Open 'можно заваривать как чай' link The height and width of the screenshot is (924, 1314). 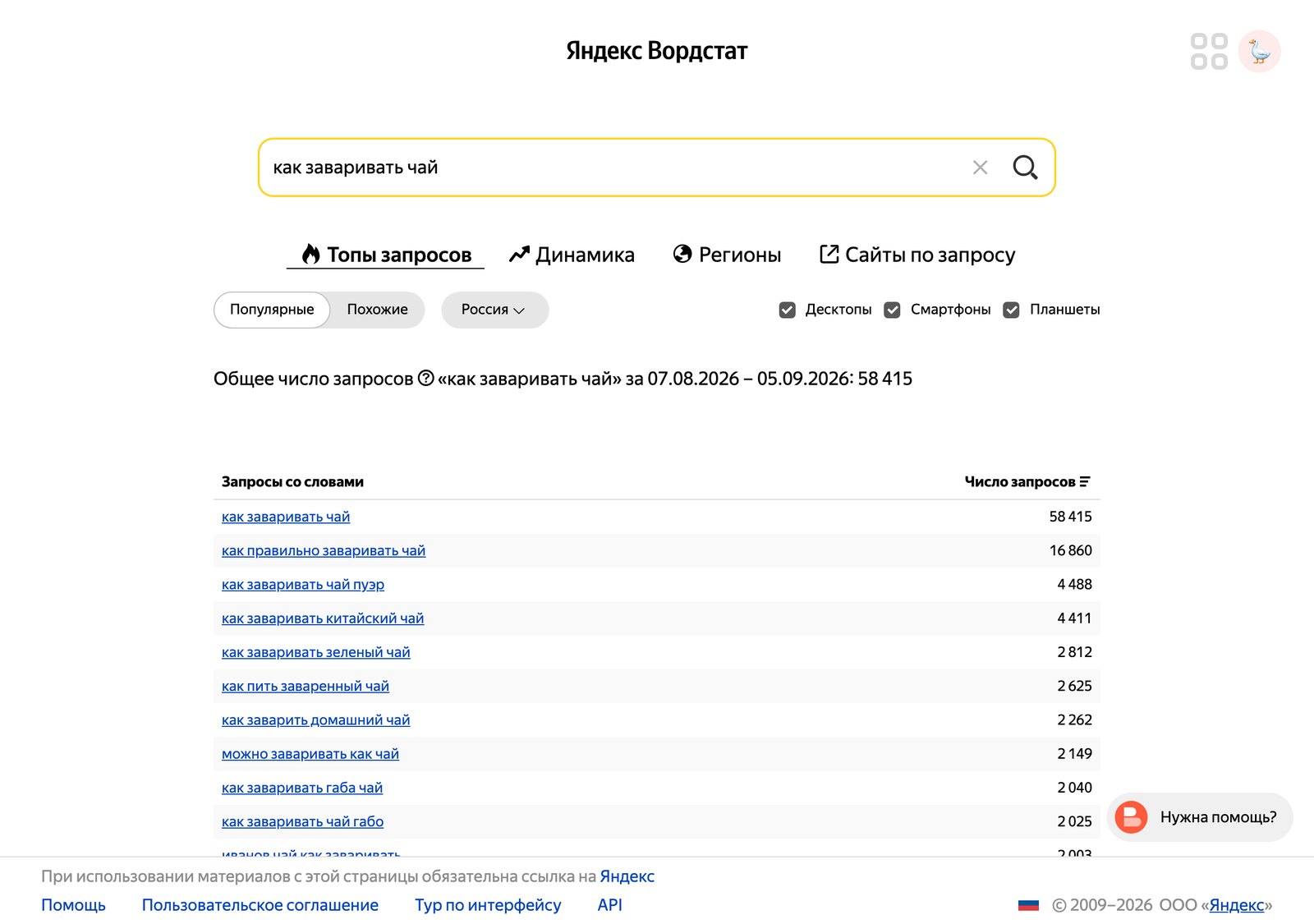point(310,753)
